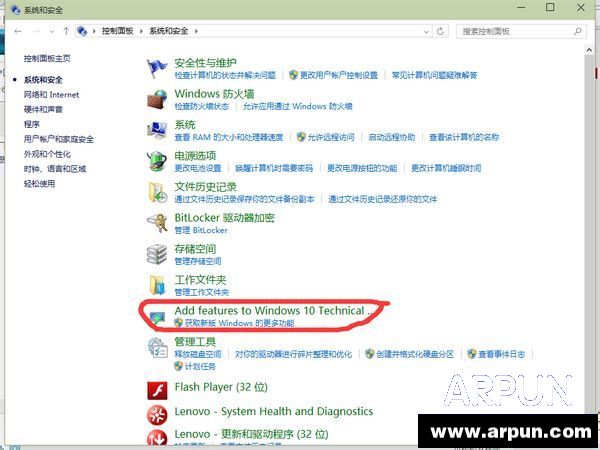Expand chevron before 控制面板 breadcrumb

pyautogui.click(x=94, y=31)
